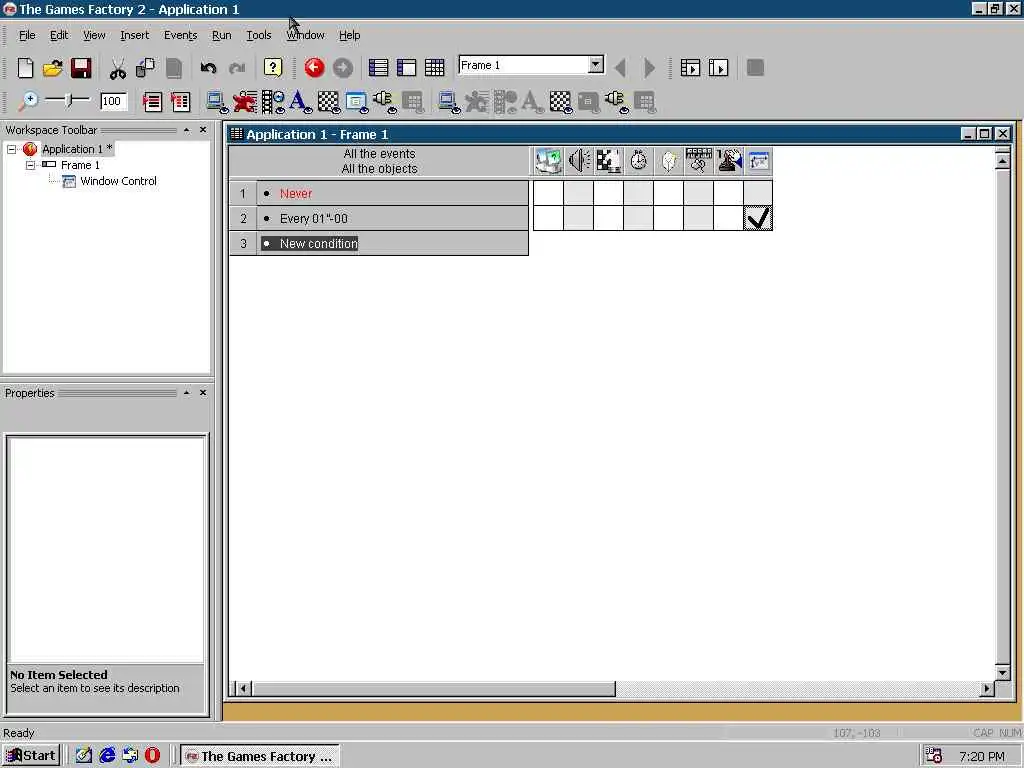The width and height of the screenshot is (1024, 768).
Task: Open the Tools menu
Action: (259, 35)
